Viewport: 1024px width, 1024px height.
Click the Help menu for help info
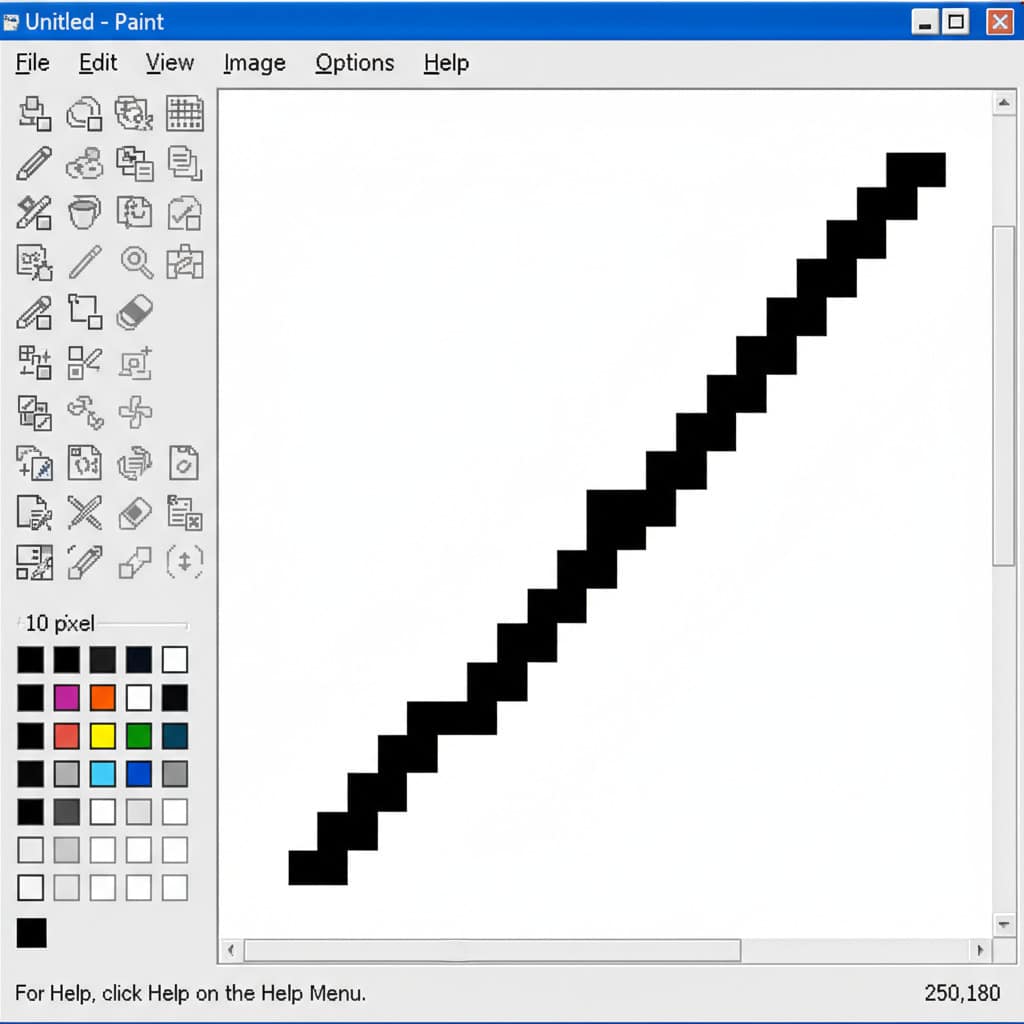pyautogui.click(x=446, y=62)
